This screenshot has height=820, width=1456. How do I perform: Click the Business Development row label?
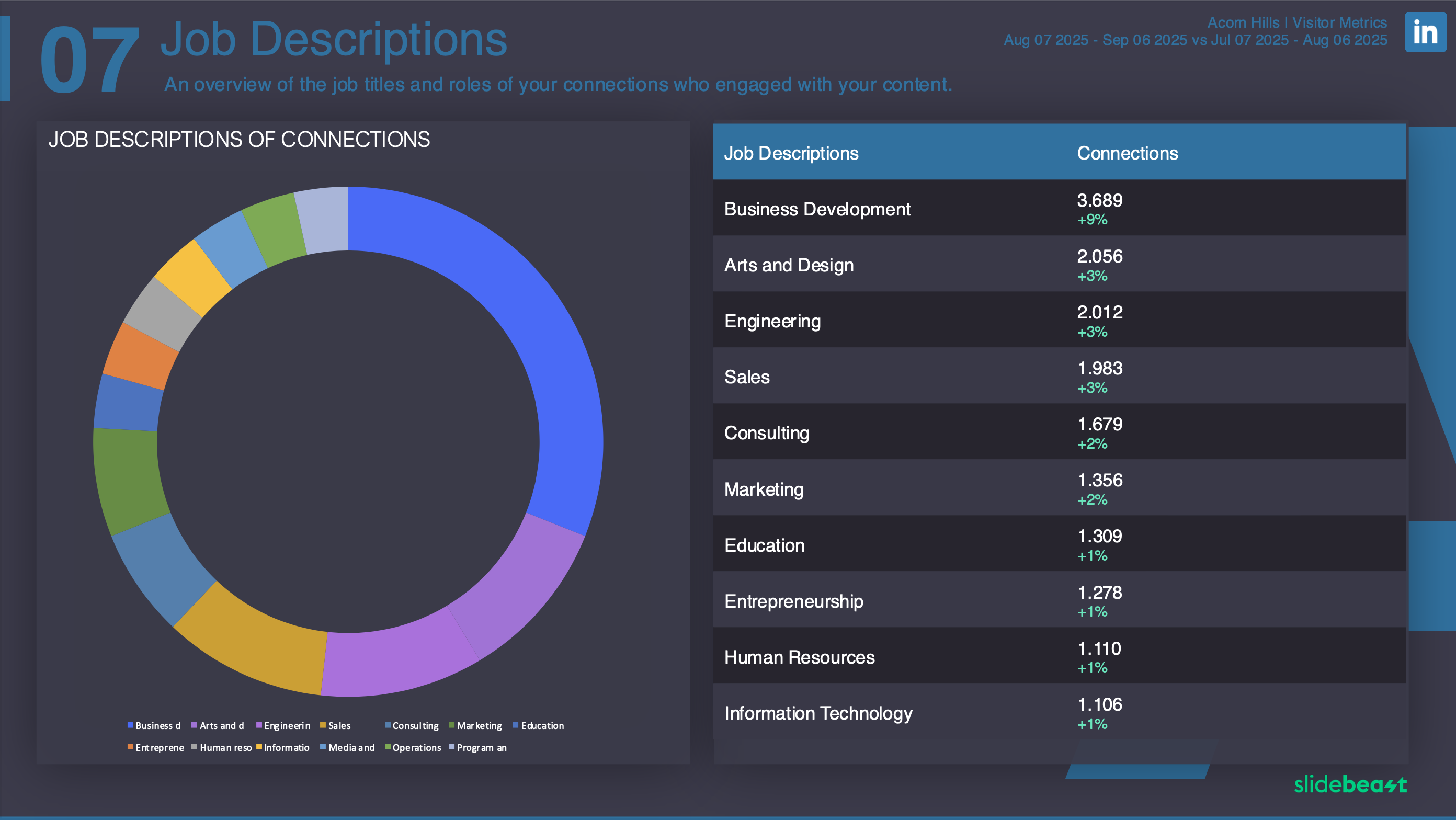coord(817,209)
